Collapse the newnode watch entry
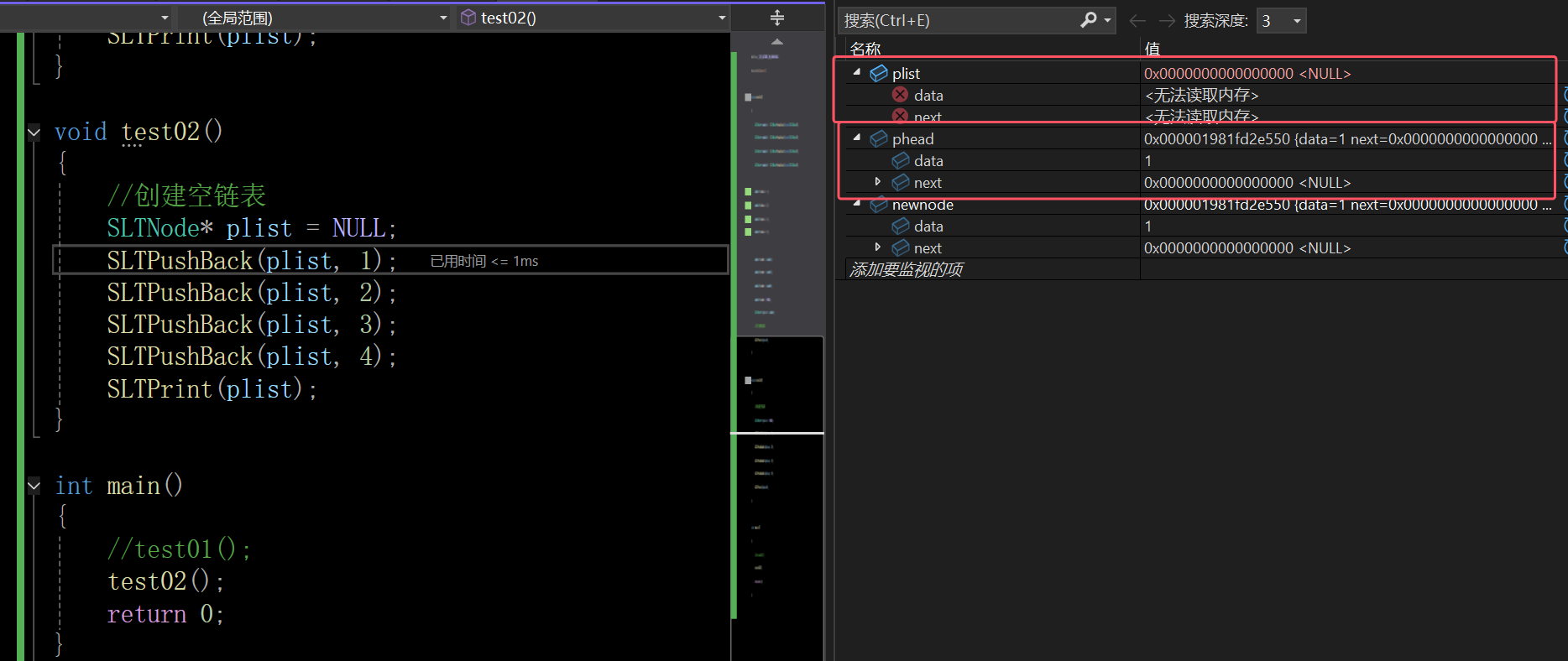The height and width of the screenshot is (661, 1568). coord(857,203)
